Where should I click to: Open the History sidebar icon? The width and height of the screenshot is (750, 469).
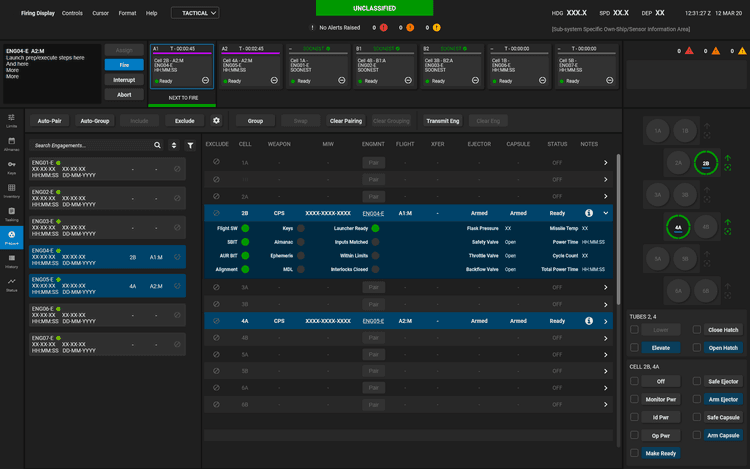click(x=11, y=261)
